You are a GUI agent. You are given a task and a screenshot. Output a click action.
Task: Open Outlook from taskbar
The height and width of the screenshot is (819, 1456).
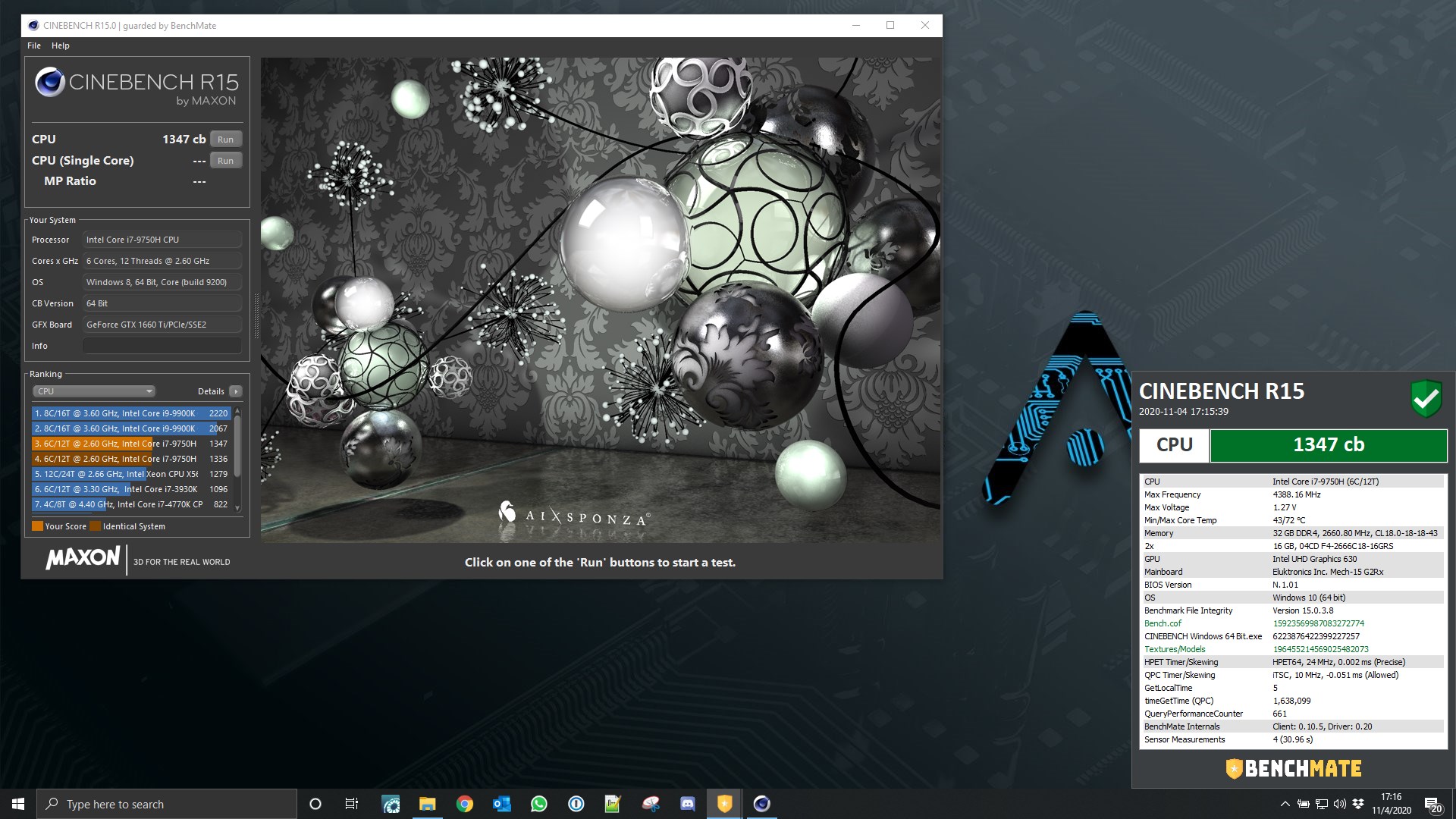tap(502, 804)
